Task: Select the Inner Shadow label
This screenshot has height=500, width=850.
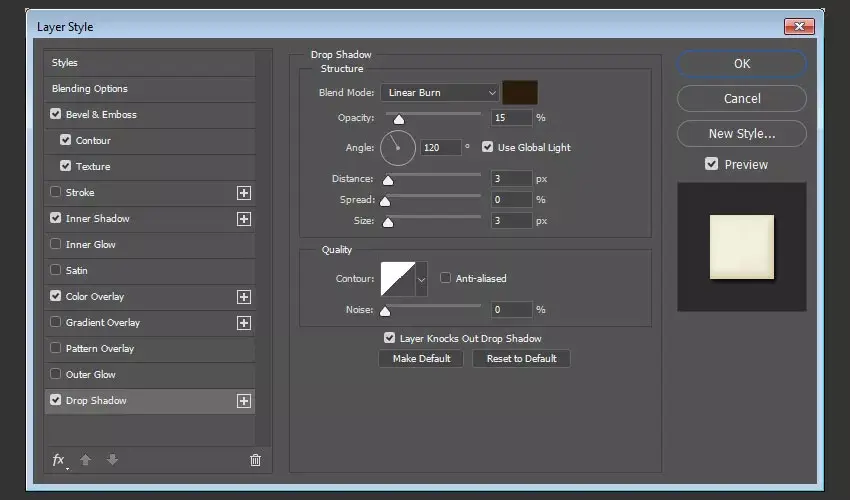Action: pyautogui.click(x=98, y=219)
